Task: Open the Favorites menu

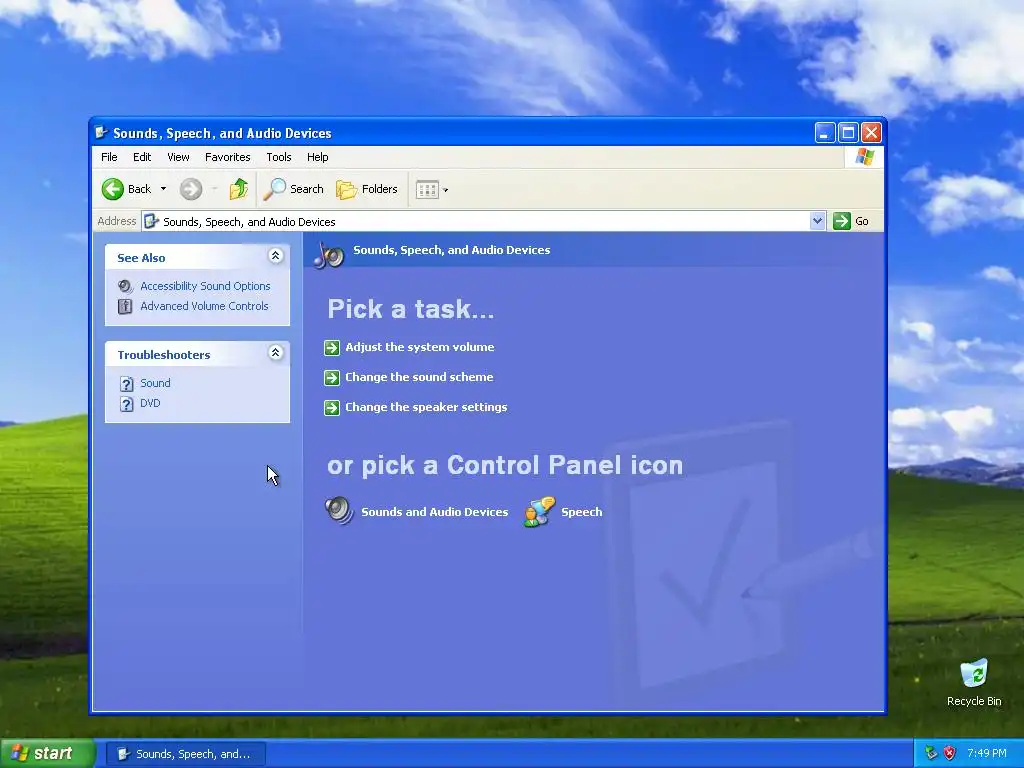Action: [x=227, y=157]
